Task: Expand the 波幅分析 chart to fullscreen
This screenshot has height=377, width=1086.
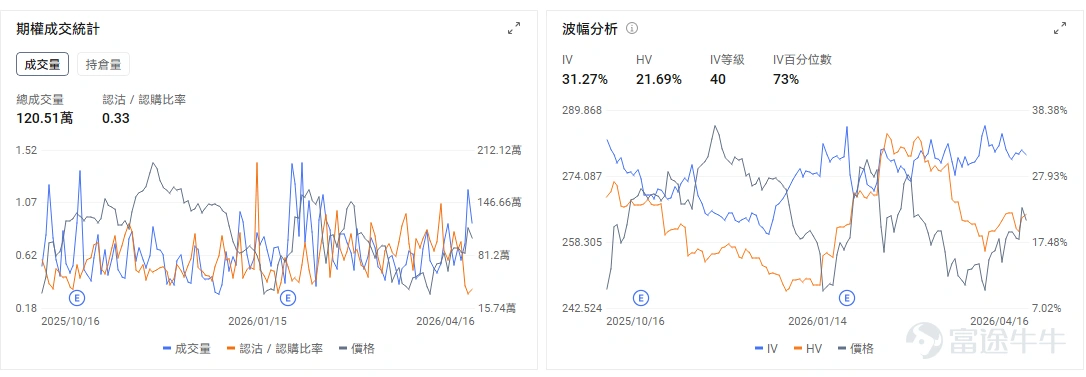Action: [1060, 28]
